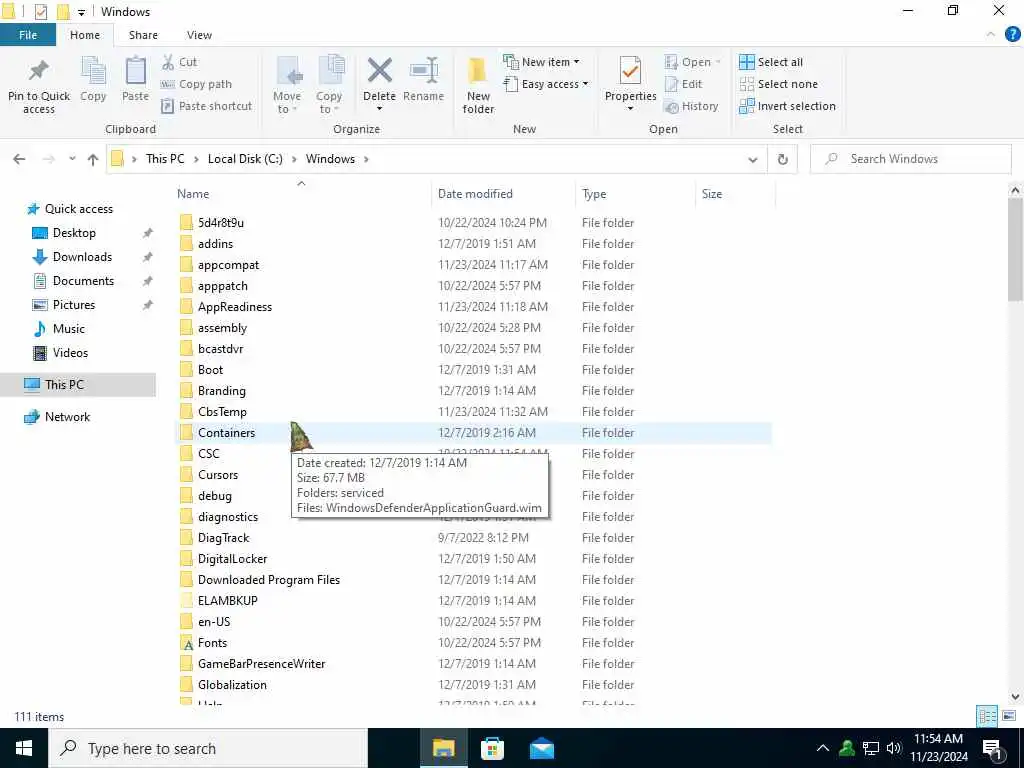Open File Explorer from the taskbar

443,748
